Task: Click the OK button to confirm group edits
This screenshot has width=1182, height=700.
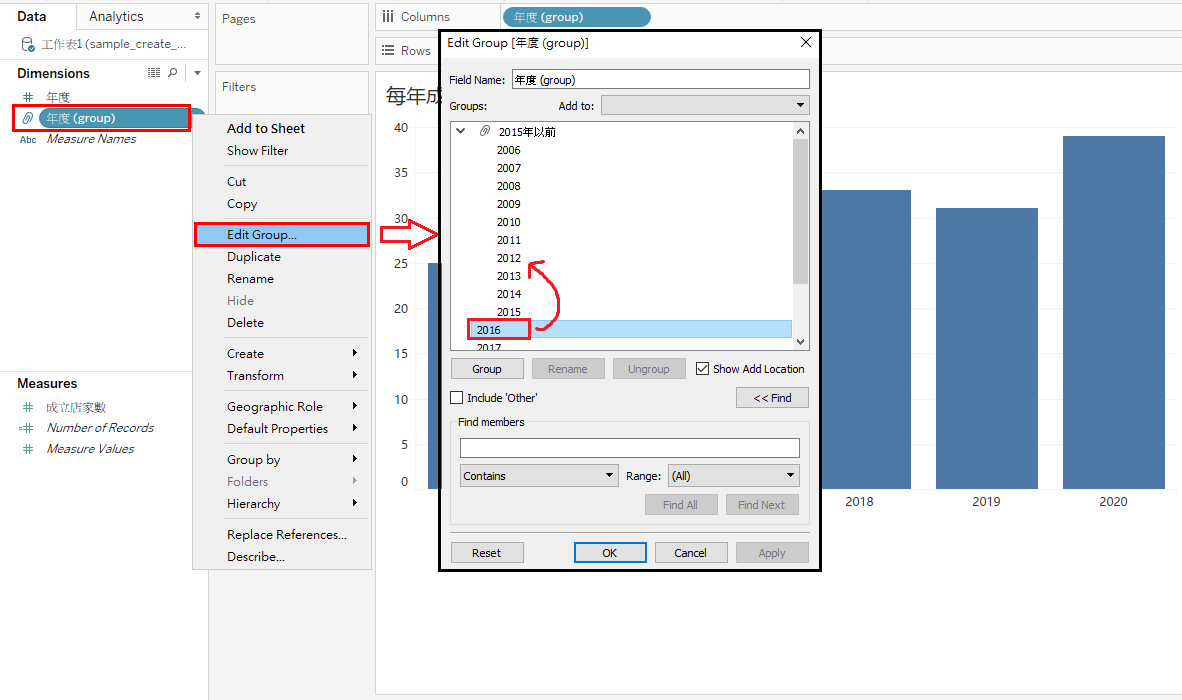Action: 610,552
